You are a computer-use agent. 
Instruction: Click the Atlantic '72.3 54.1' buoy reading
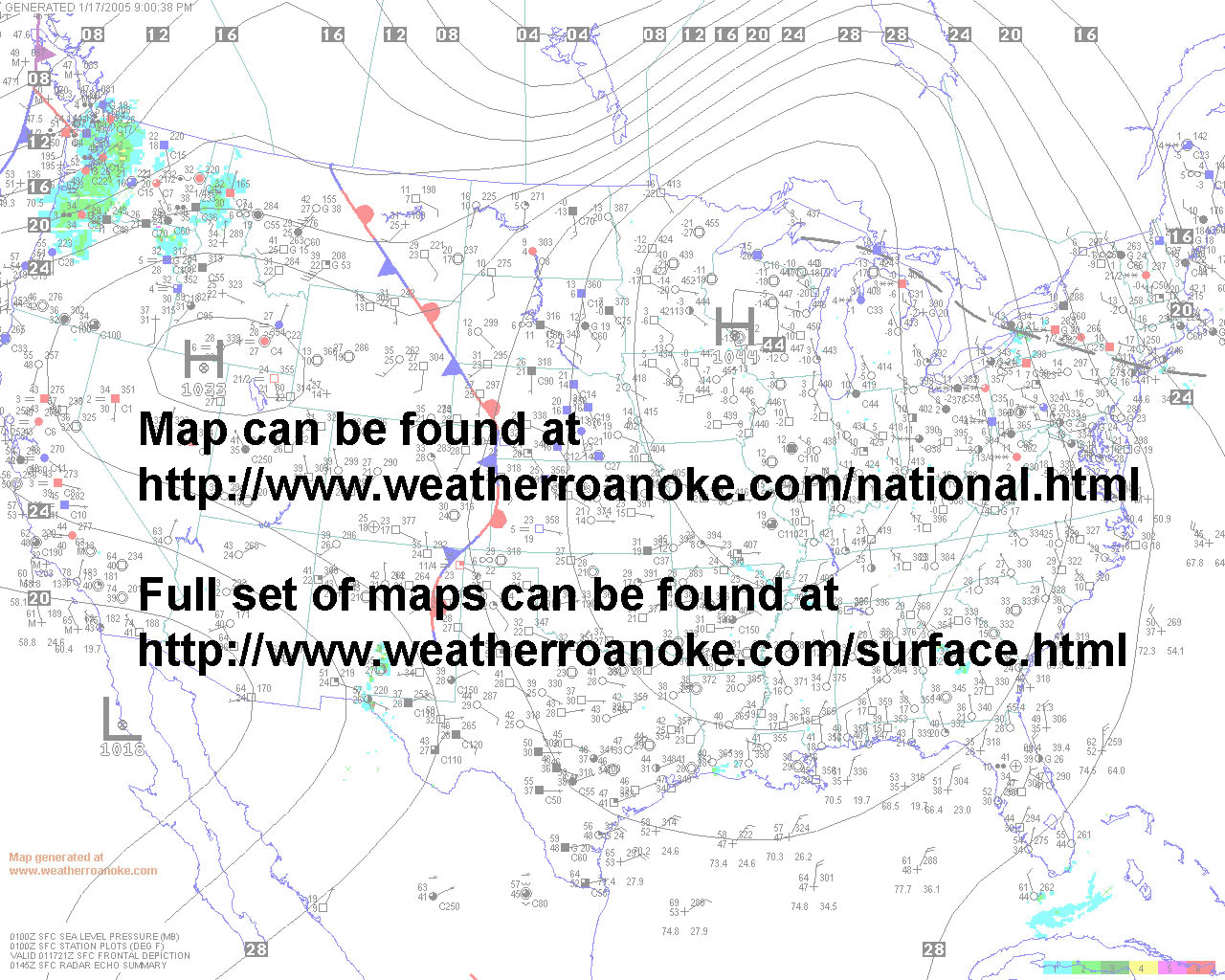point(1160,651)
